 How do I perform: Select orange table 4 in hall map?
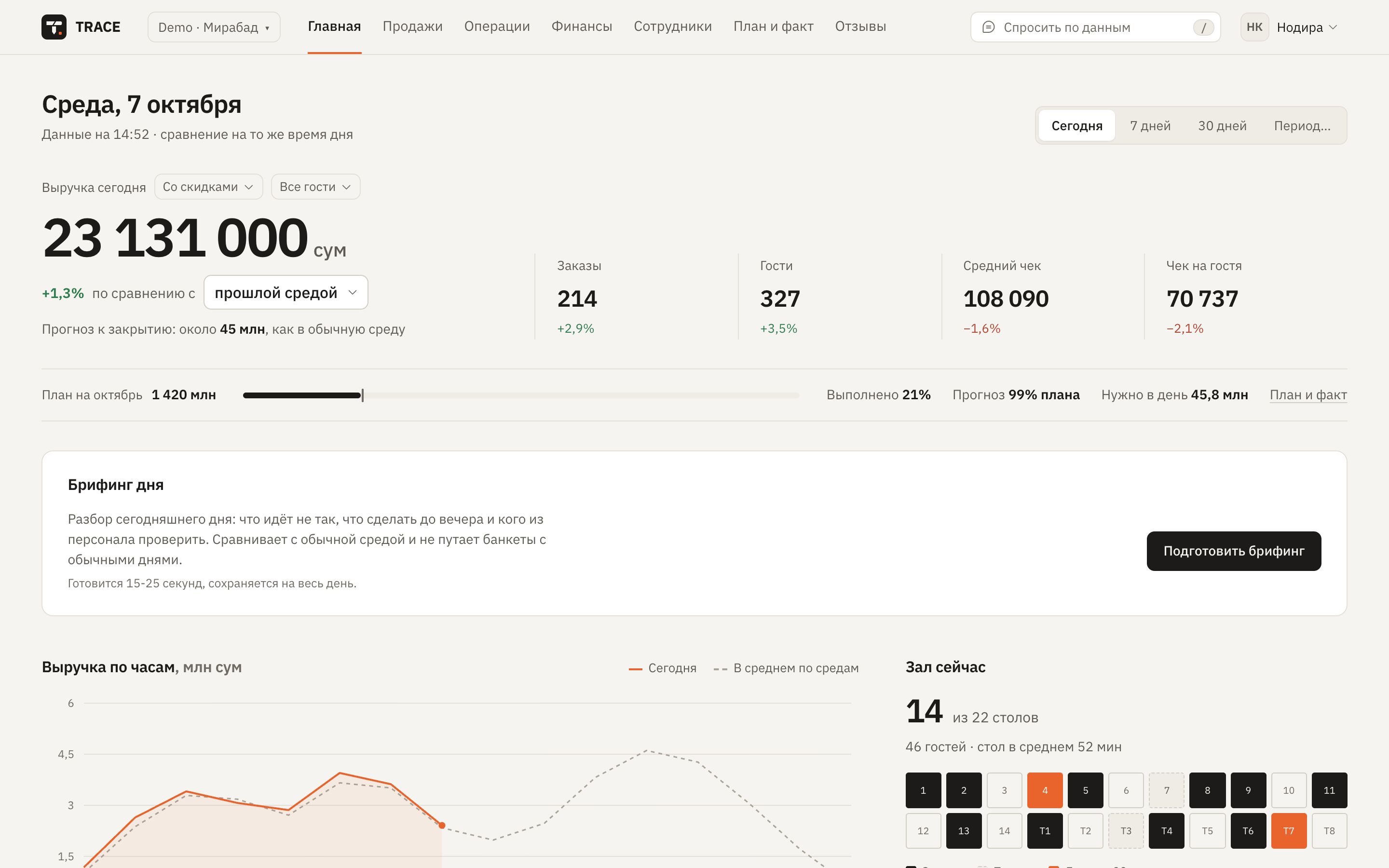[x=1045, y=790]
